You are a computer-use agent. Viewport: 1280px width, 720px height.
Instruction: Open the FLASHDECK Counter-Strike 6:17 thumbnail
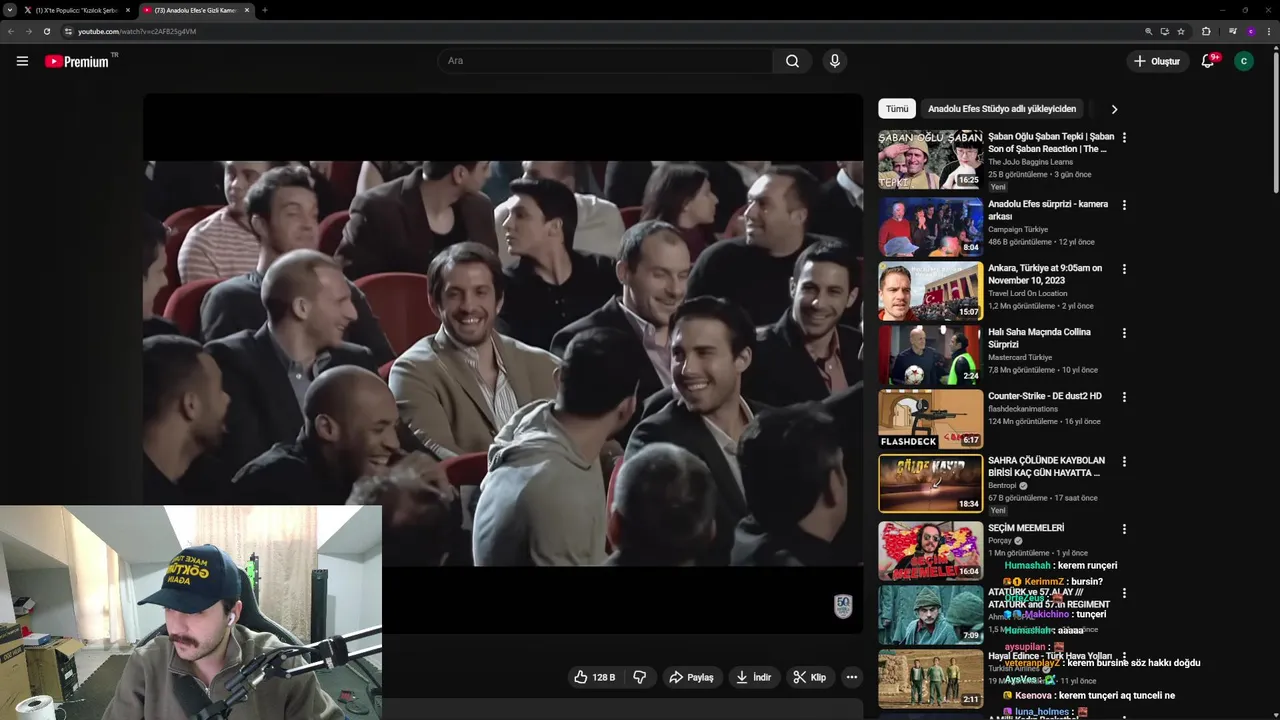point(931,419)
